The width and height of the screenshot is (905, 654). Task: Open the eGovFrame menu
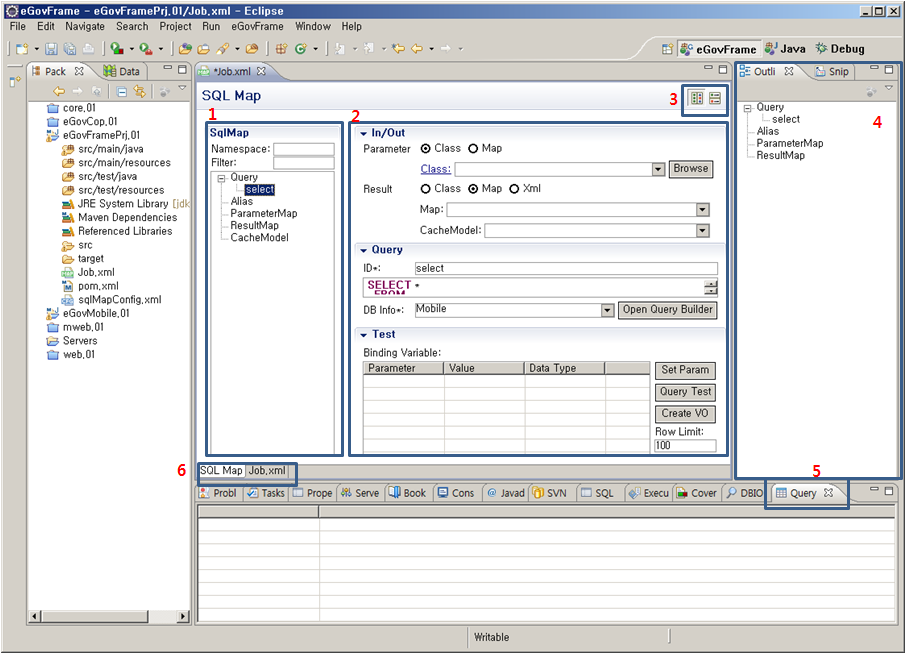click(x=257, y=26)
